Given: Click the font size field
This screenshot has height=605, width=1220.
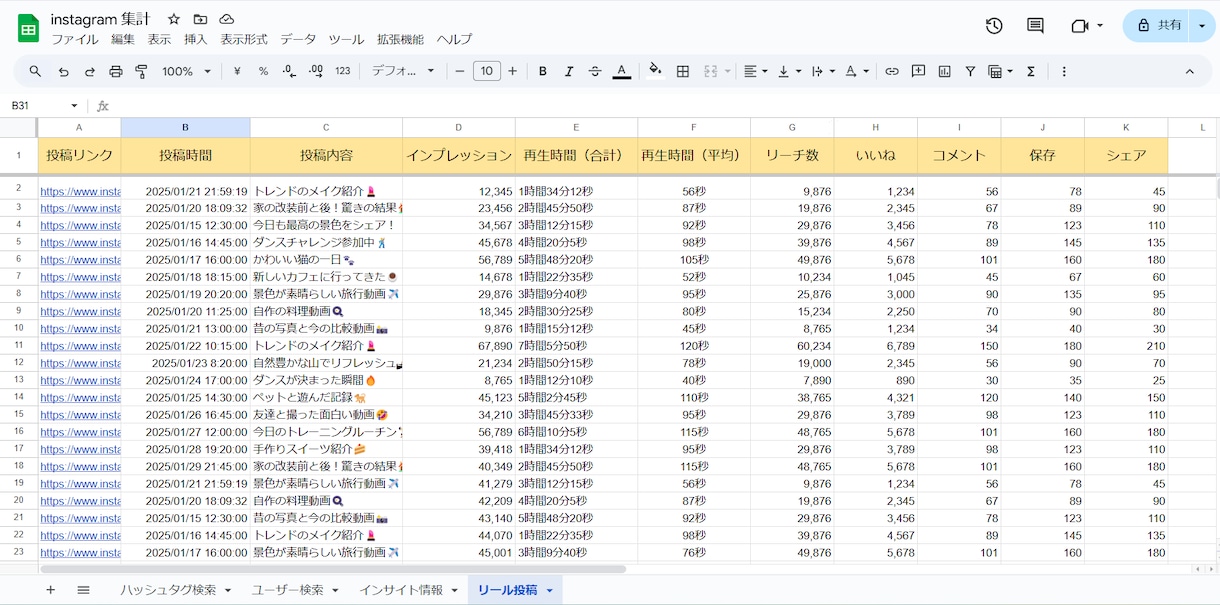Looking at the screenshot, I should 486,71.
